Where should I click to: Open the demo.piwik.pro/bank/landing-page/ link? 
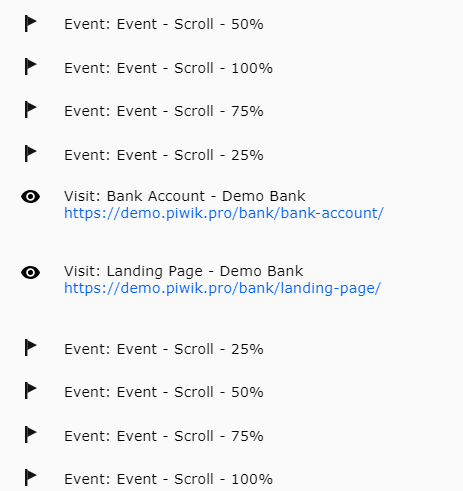tap(222, 289)
